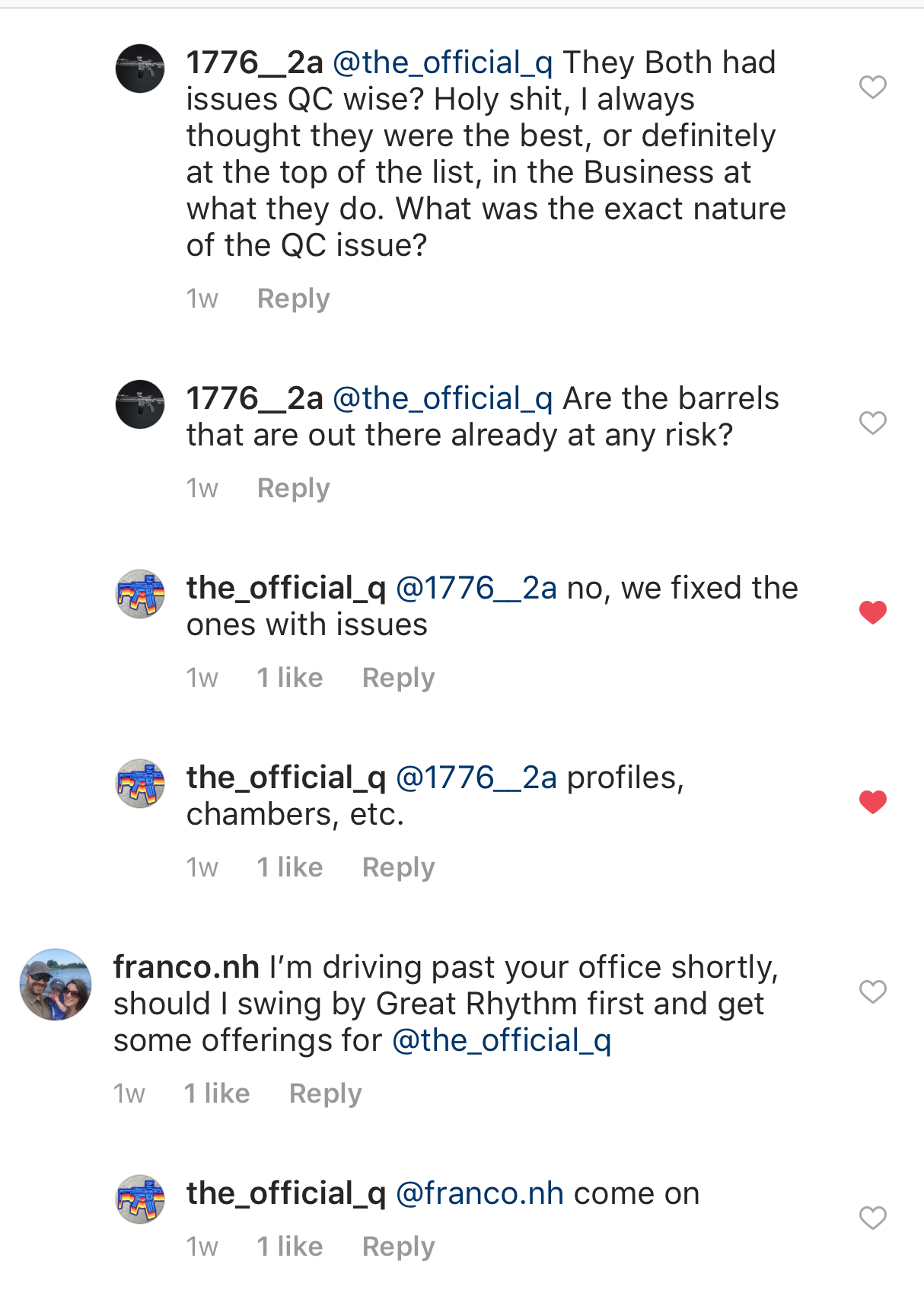This screenshot has height=1306, width=924.
Task: View likes on franco.nh's comment
Action: pyautogui.click(x=217, y=1094)
